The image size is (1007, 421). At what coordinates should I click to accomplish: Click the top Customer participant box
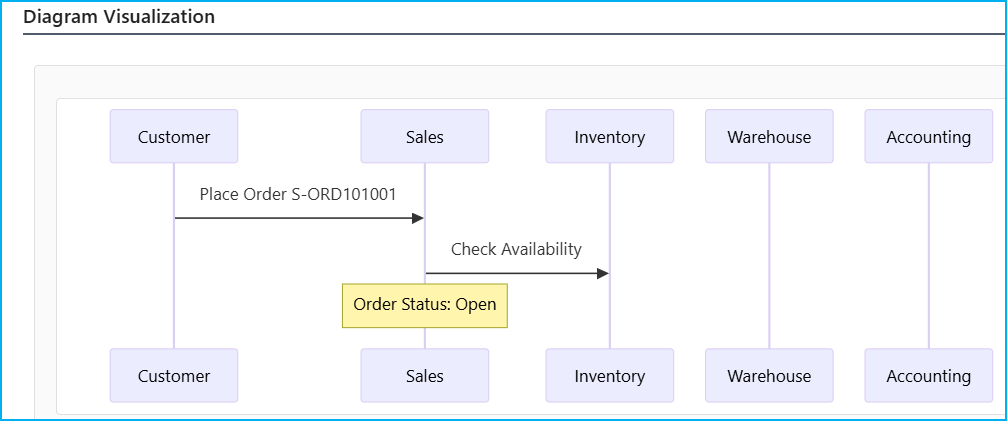pyautogui.click(x=174, y=137)
